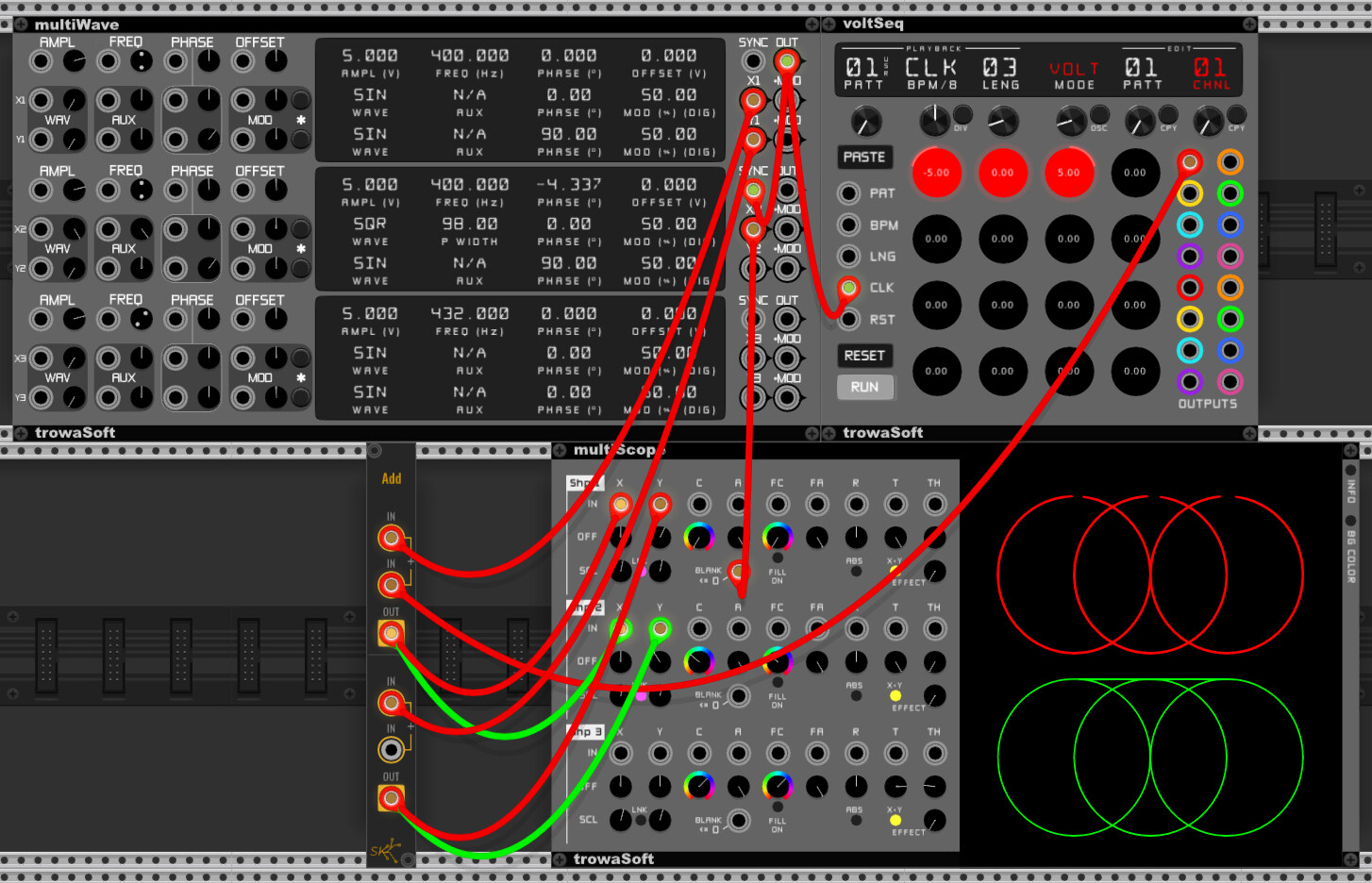
Task: Click the 432.000 frequency value on multiWave
Action: (x=470, y=313)
